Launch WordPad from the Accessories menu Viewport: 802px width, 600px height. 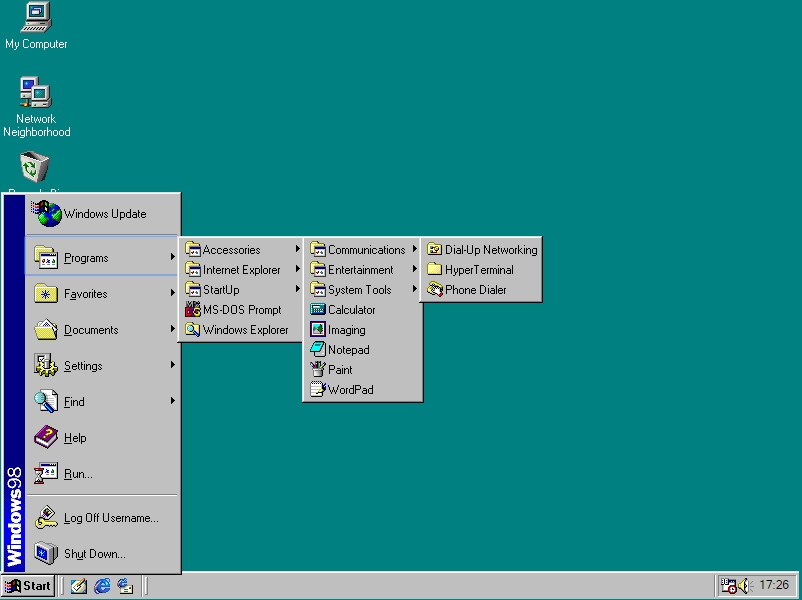coord(363,389)
